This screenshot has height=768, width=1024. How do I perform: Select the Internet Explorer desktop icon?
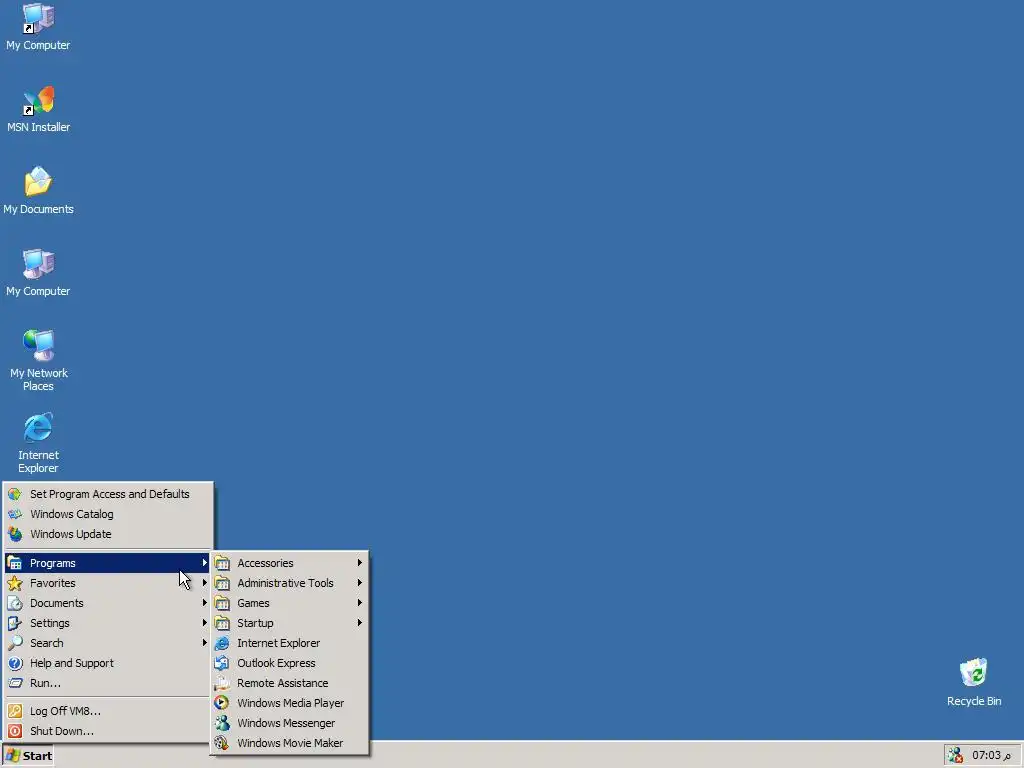[x=38, y=443]
